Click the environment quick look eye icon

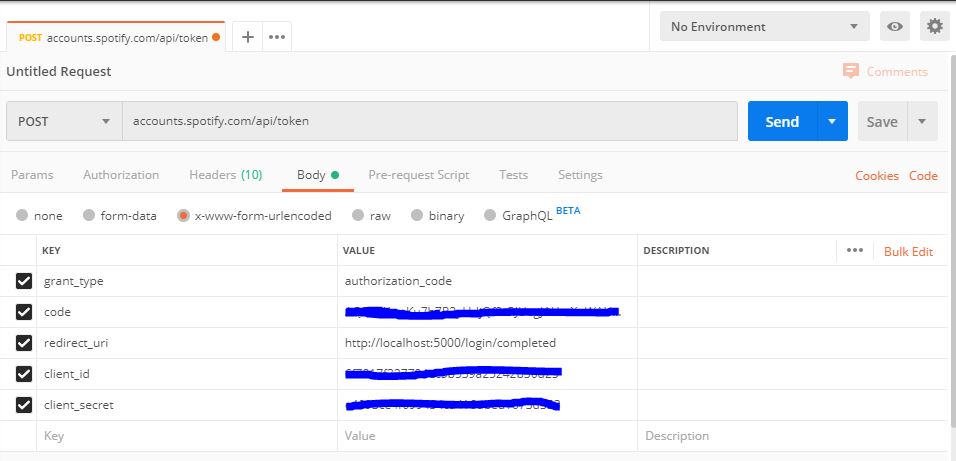(894, 26)
